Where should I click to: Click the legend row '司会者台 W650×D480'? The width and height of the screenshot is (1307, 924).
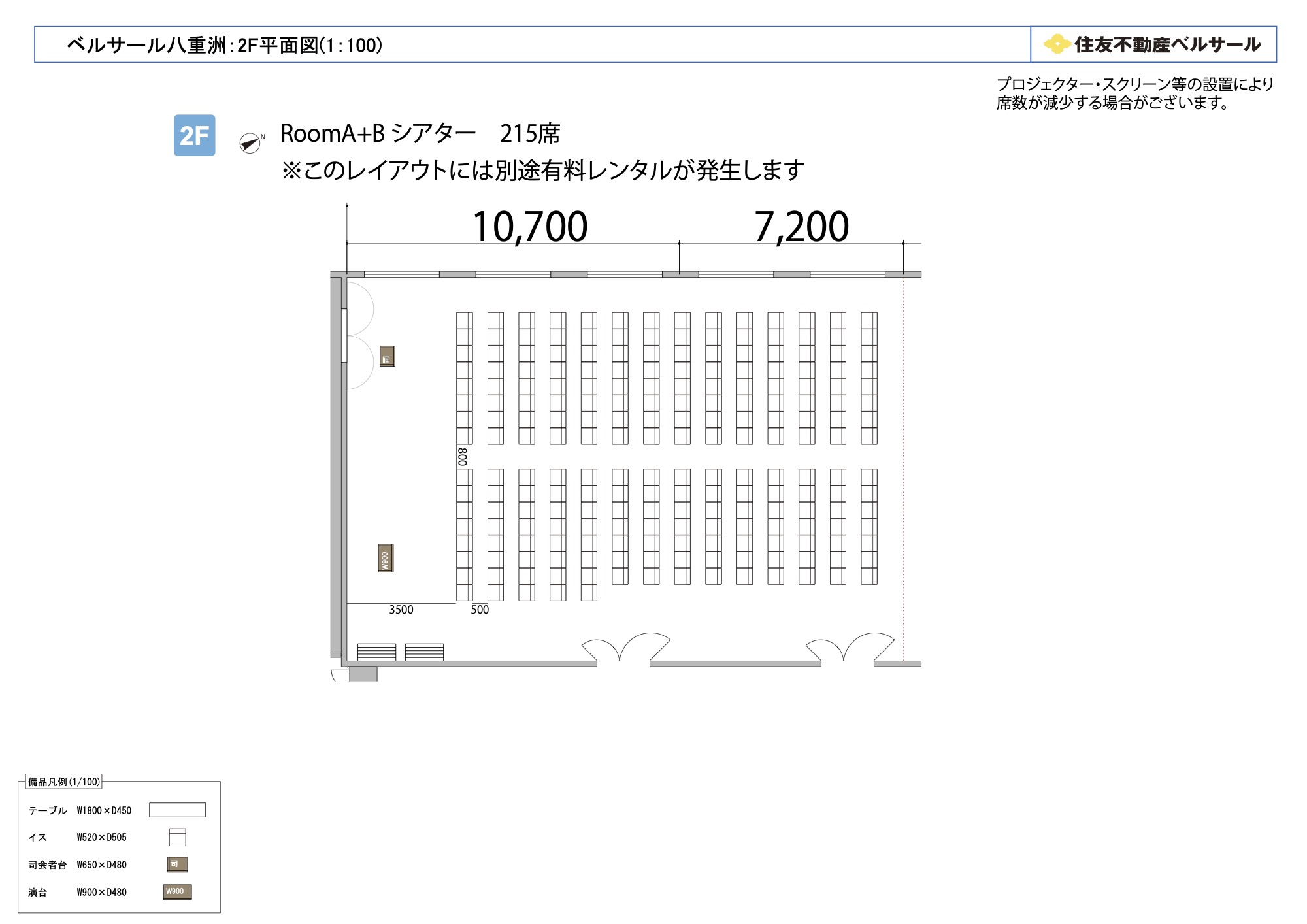pyautogui.click(x=77, y=865)
